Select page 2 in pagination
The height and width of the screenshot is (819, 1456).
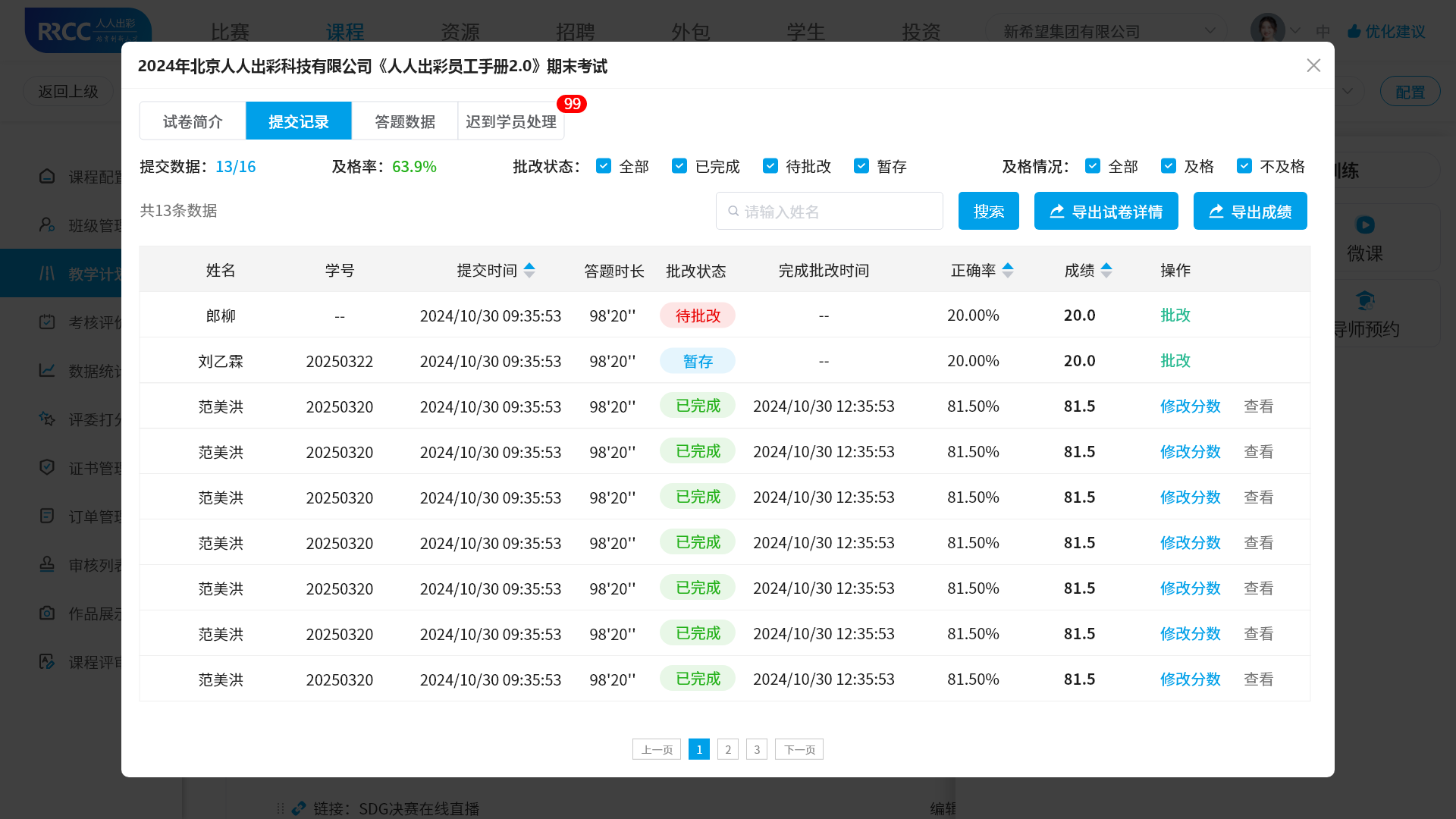(x=728, y=749)
